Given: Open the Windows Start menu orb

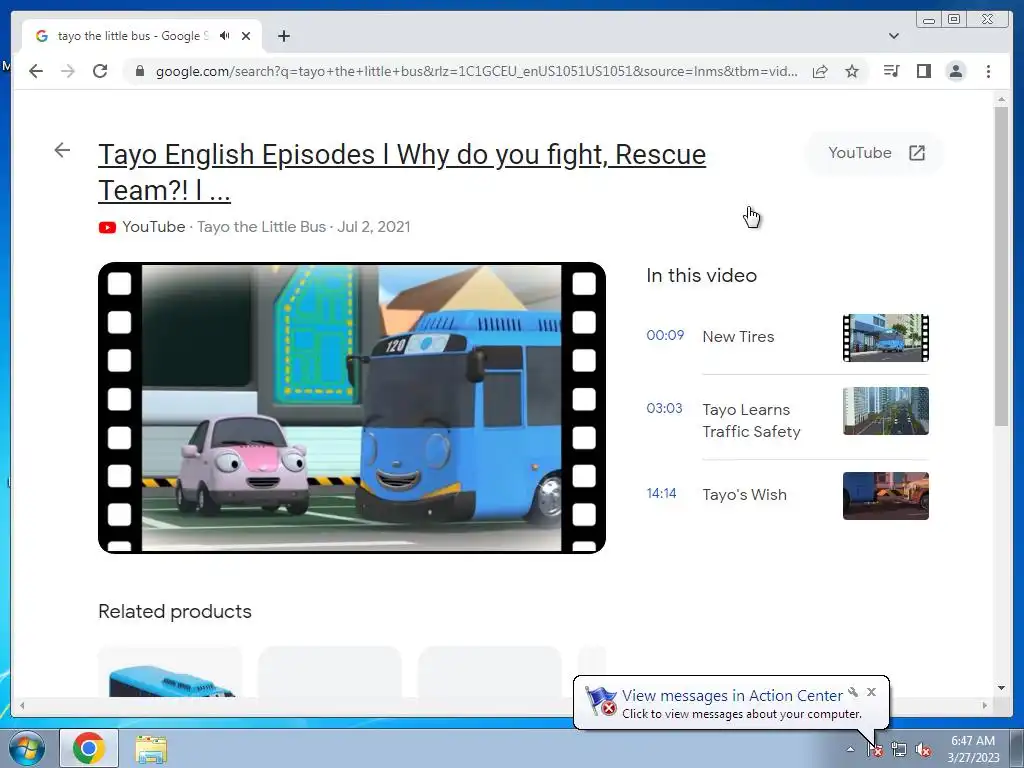Looking at the screenshot, I should click(x=27, y=748).
